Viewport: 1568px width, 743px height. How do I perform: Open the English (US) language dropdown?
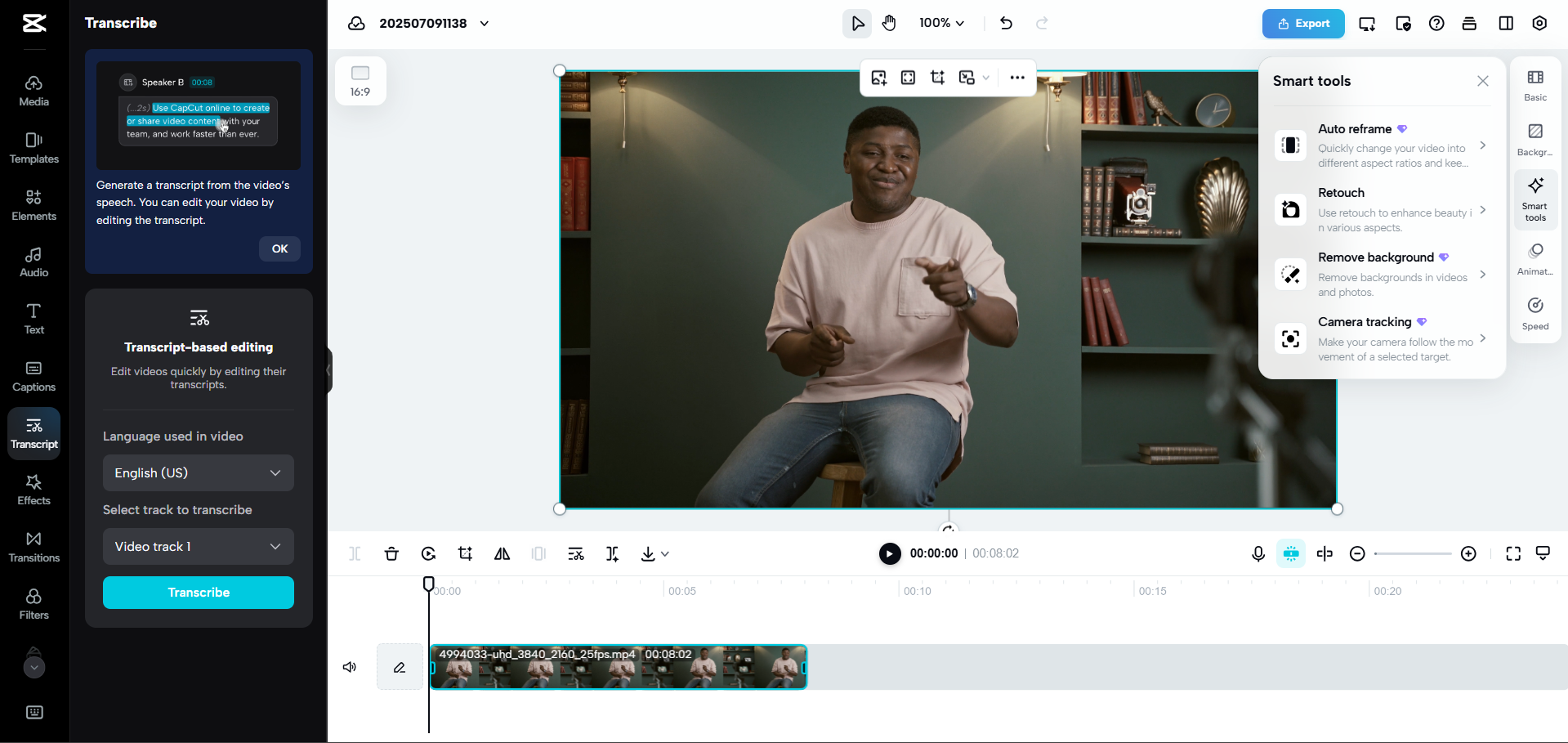tap(198, 472)
